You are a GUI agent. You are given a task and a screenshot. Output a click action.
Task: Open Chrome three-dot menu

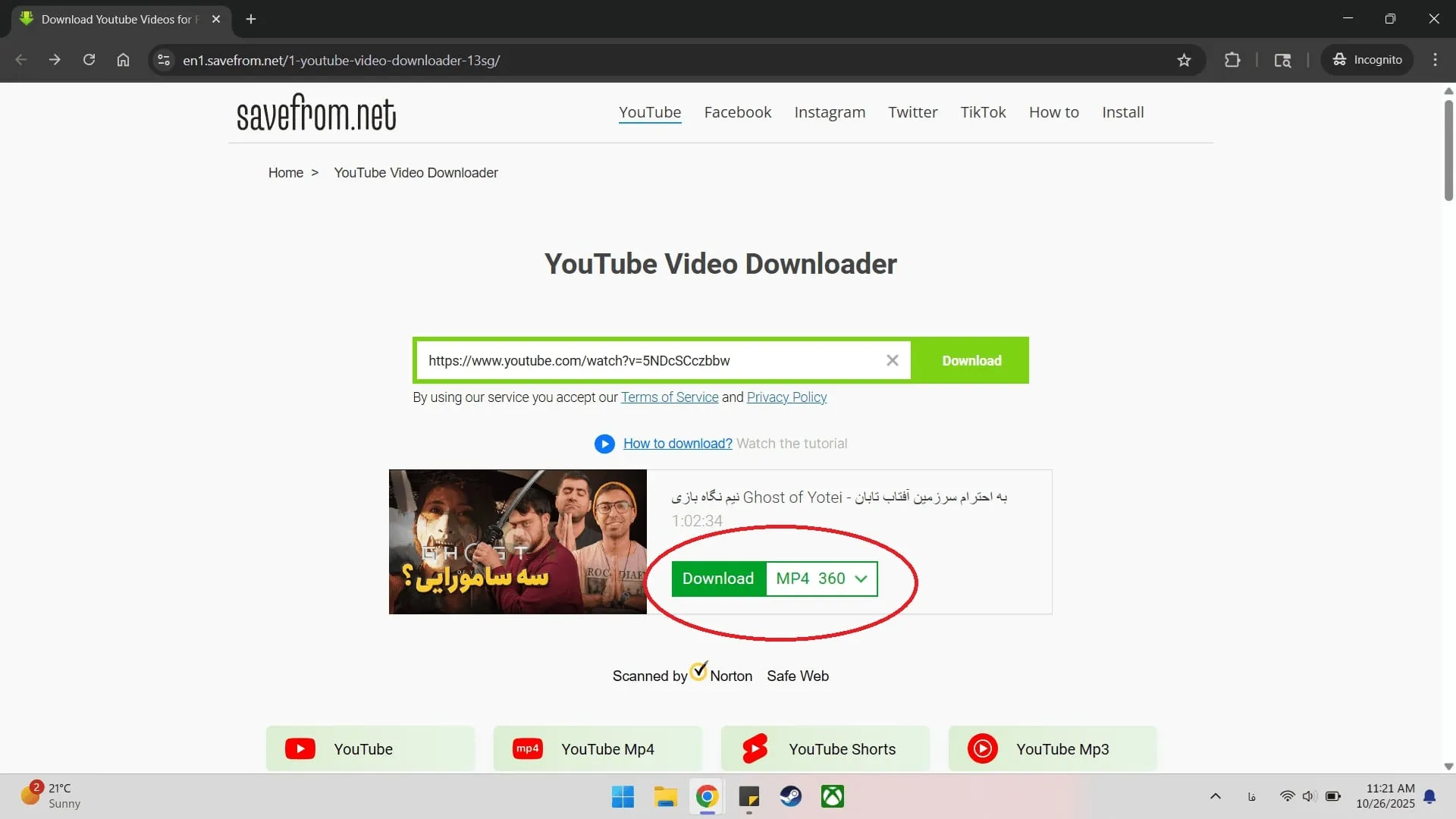pos(1435,60)
